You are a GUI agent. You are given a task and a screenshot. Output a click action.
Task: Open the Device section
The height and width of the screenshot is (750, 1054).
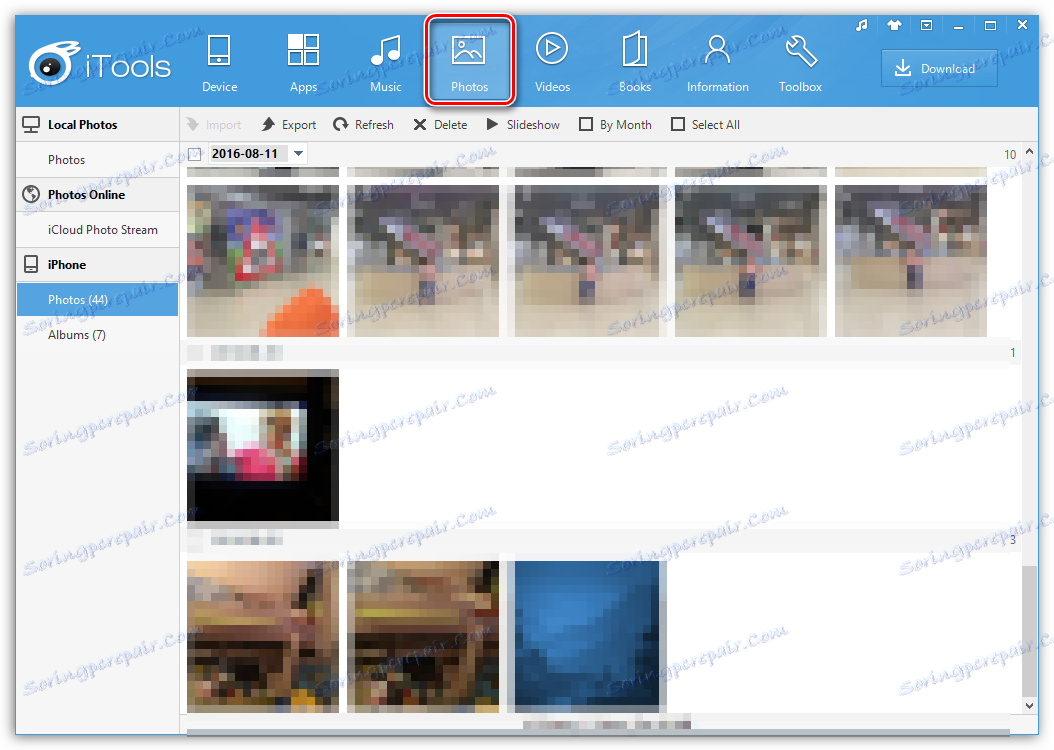[219, 63]
